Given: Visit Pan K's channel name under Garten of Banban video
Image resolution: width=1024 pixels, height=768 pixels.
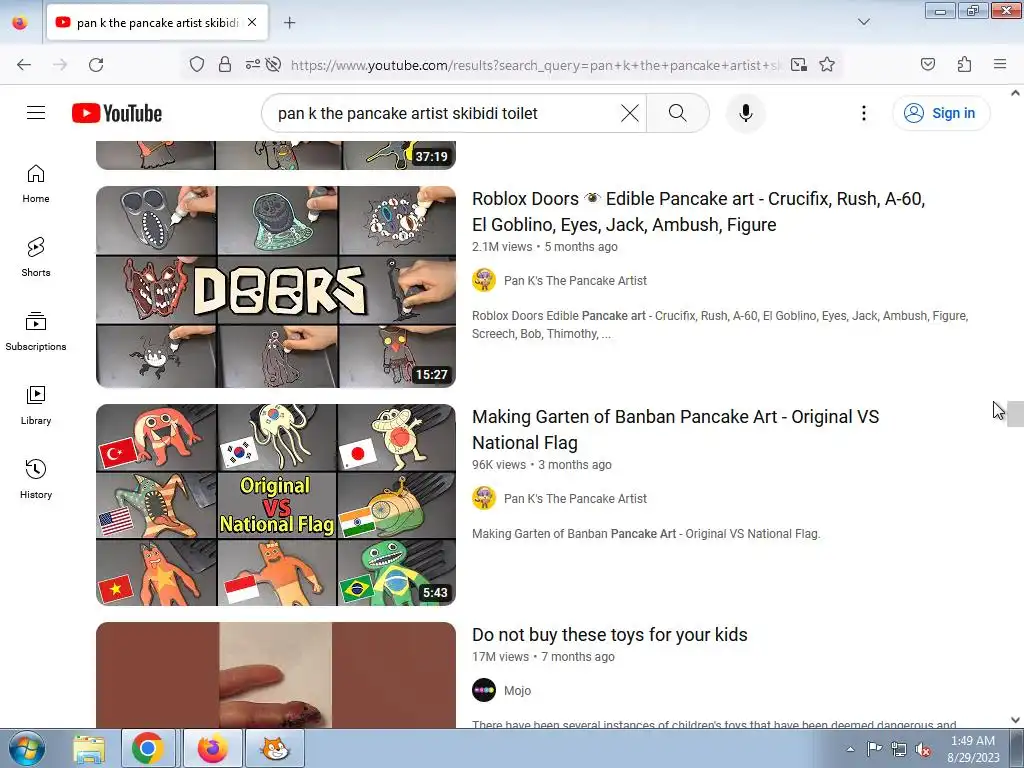Looking at the screenshot, I should point(575,499).
